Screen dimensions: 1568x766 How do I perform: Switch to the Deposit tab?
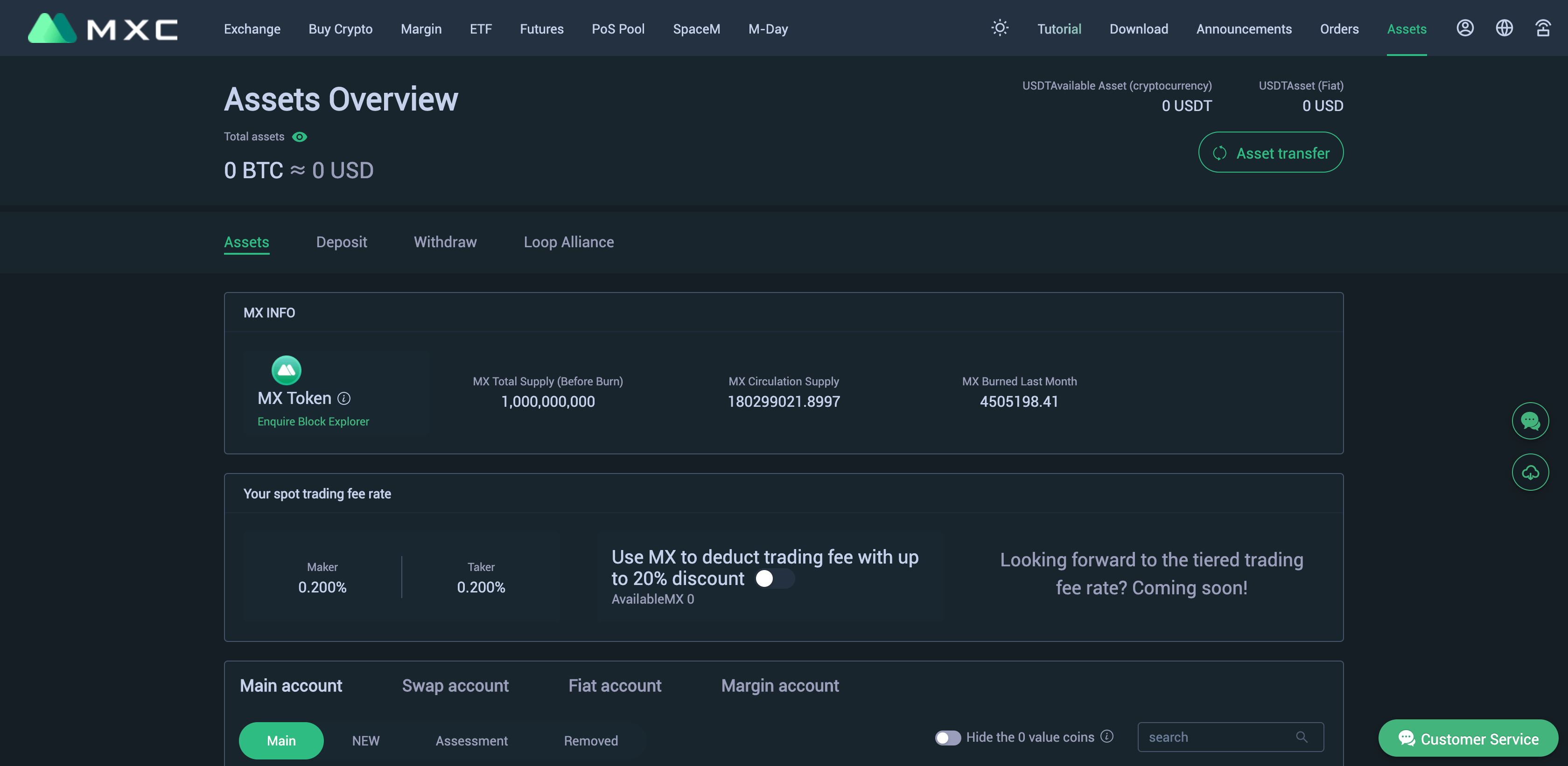click(342, 242)
